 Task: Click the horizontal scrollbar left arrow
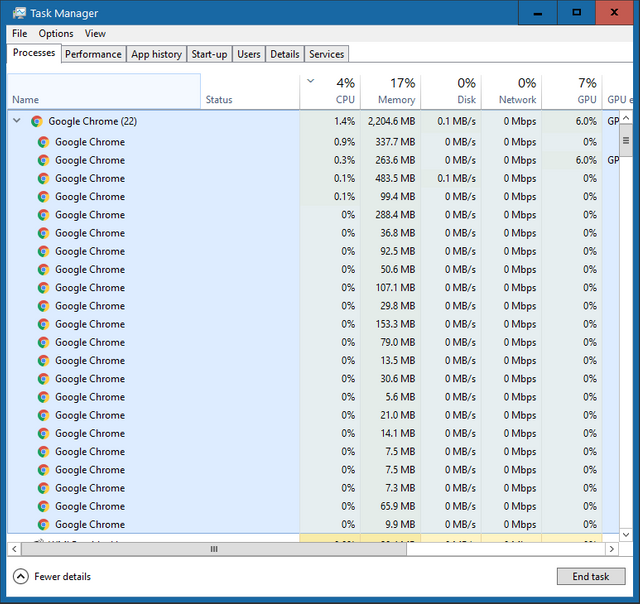tap(14, 549)
